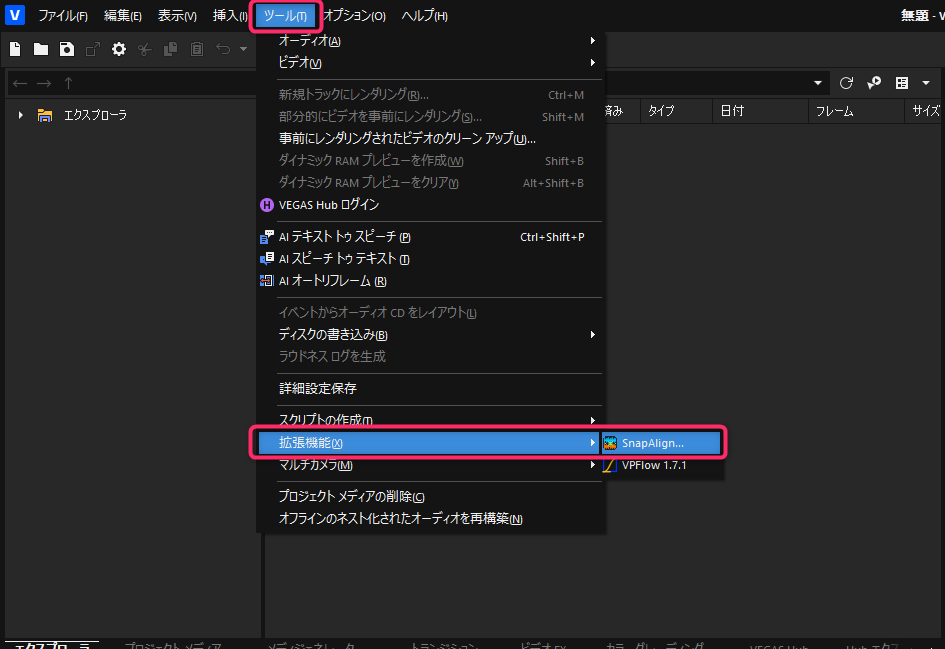Click プロジェクト メディアの削除 menu entry
945x649 pixels.
coord(351,497)
